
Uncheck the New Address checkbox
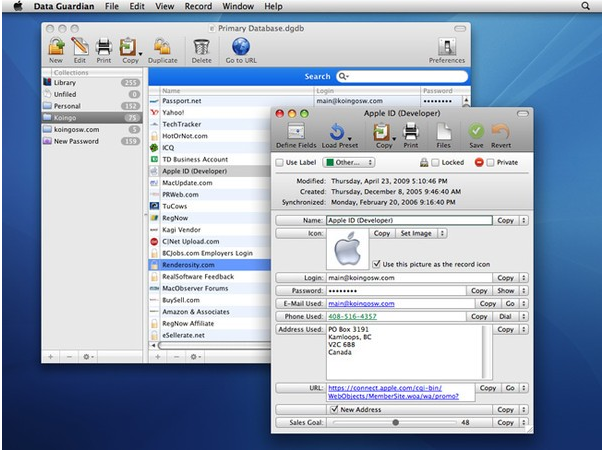tap(334, 409)
